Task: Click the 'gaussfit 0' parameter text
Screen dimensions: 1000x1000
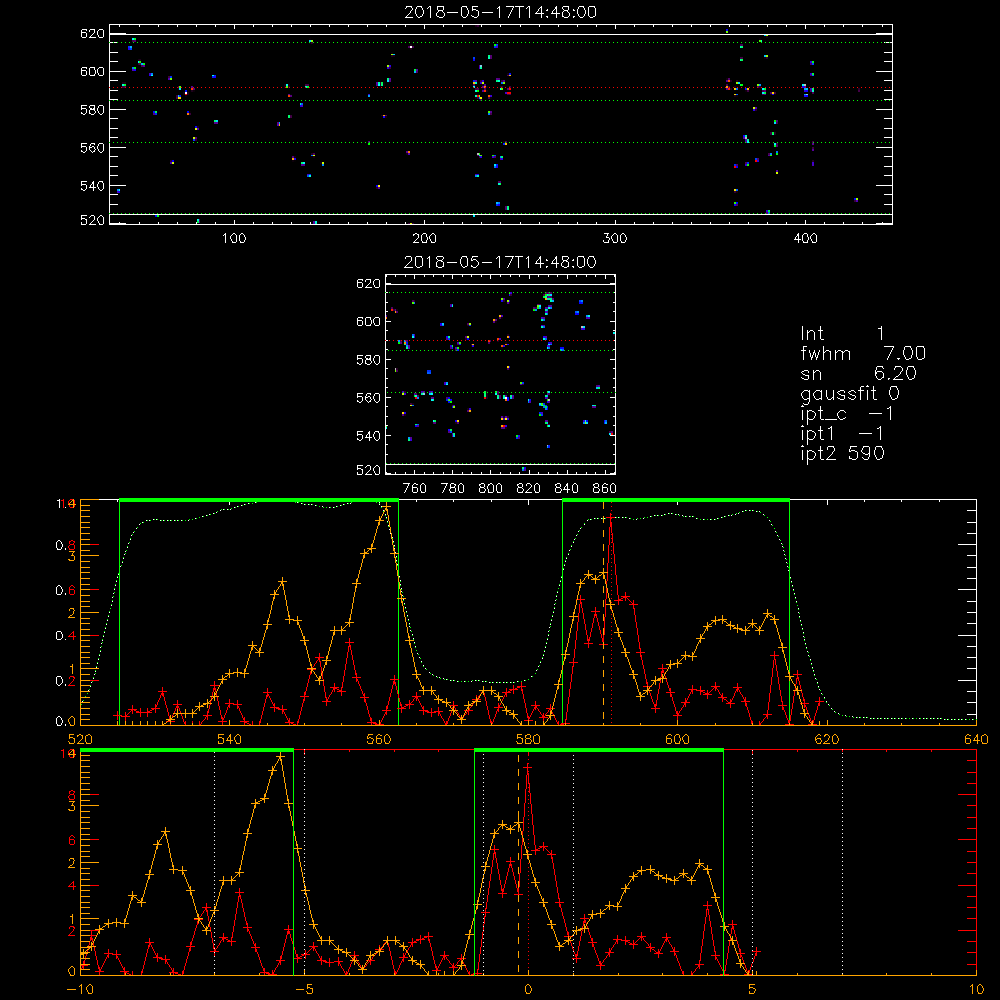Action: [x=850, y=394]
